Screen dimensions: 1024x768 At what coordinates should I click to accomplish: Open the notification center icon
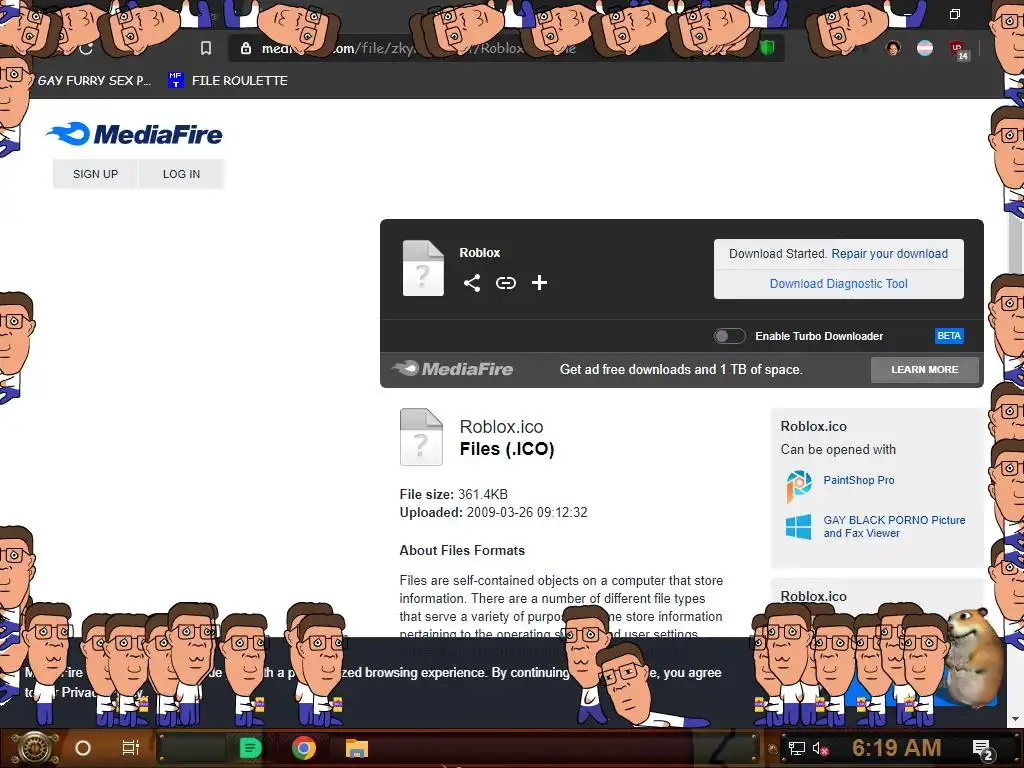coord(984,750)
